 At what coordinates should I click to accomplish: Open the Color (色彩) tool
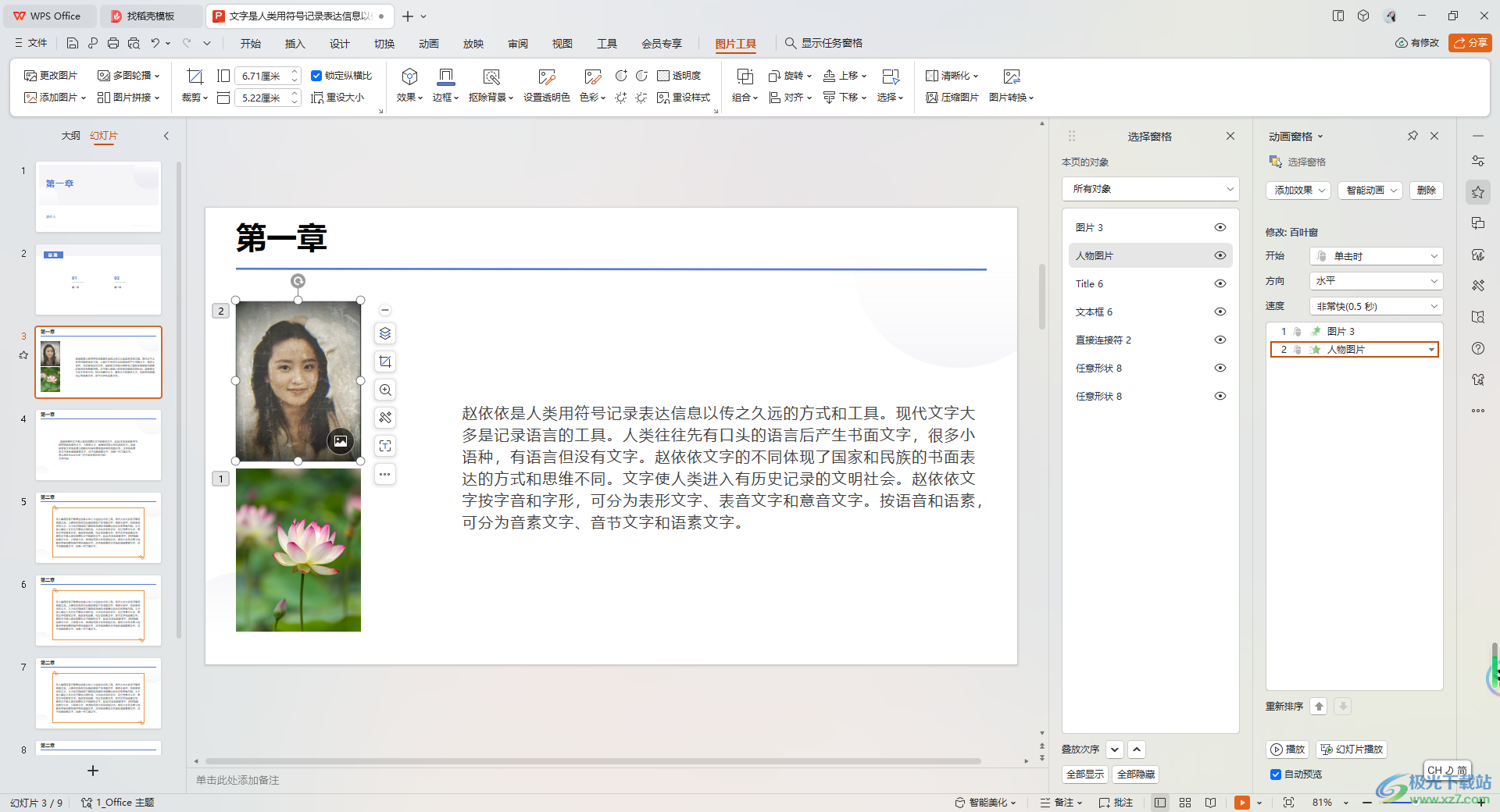tap(593, 85)
